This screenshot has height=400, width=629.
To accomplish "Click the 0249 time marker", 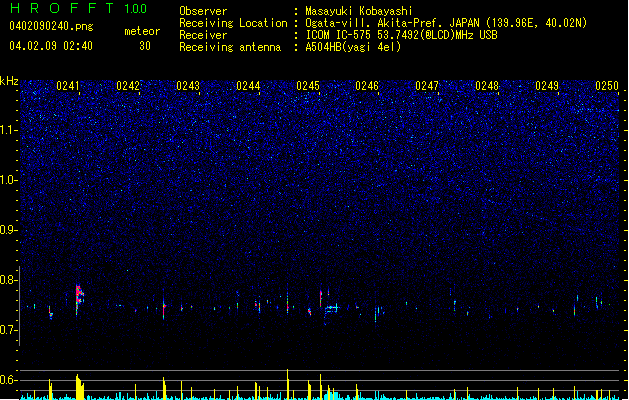I will pyautogui.click(x=547, y=86).
